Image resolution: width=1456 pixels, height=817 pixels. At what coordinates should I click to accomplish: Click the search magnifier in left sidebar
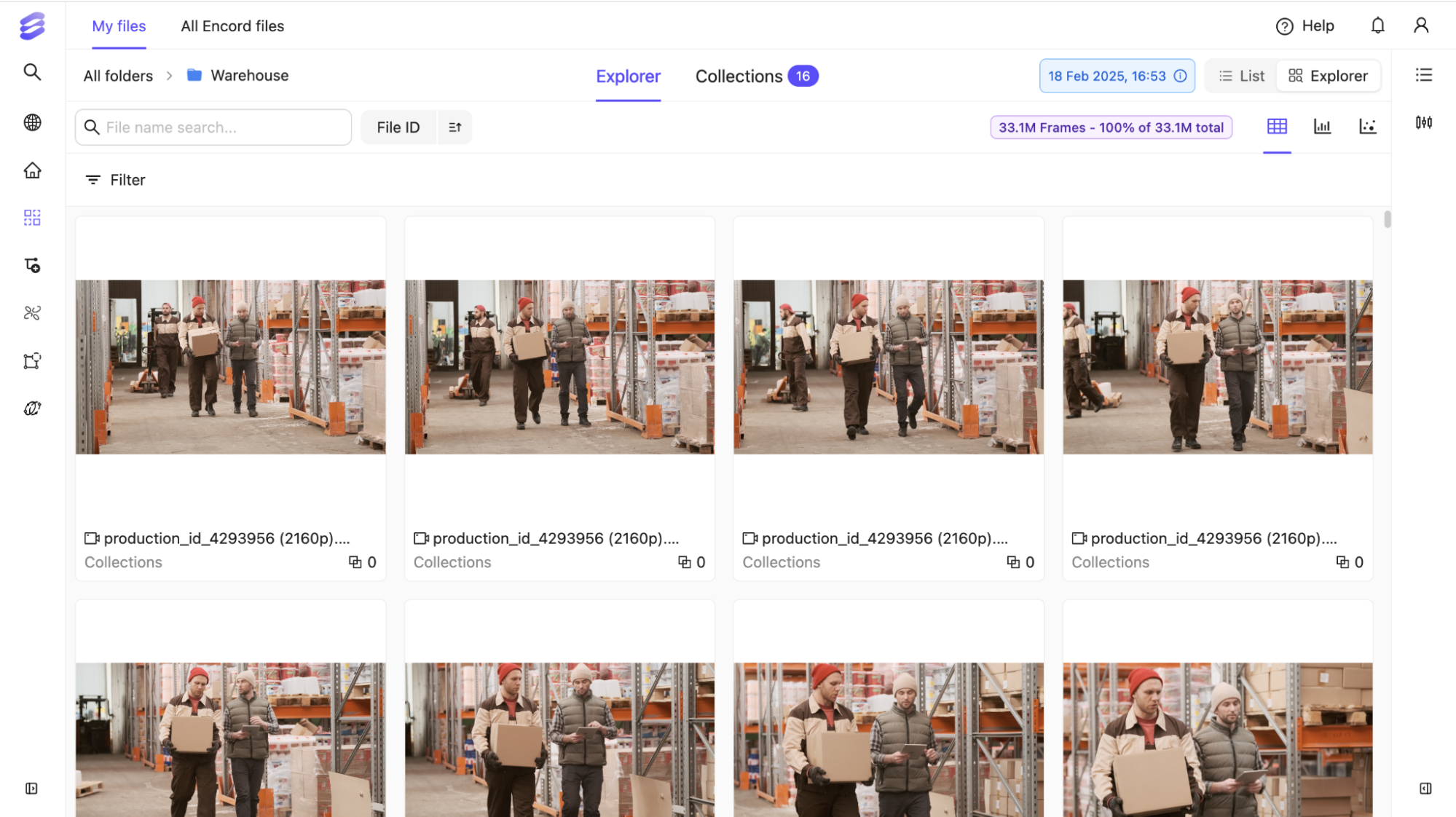click(32, 72)
